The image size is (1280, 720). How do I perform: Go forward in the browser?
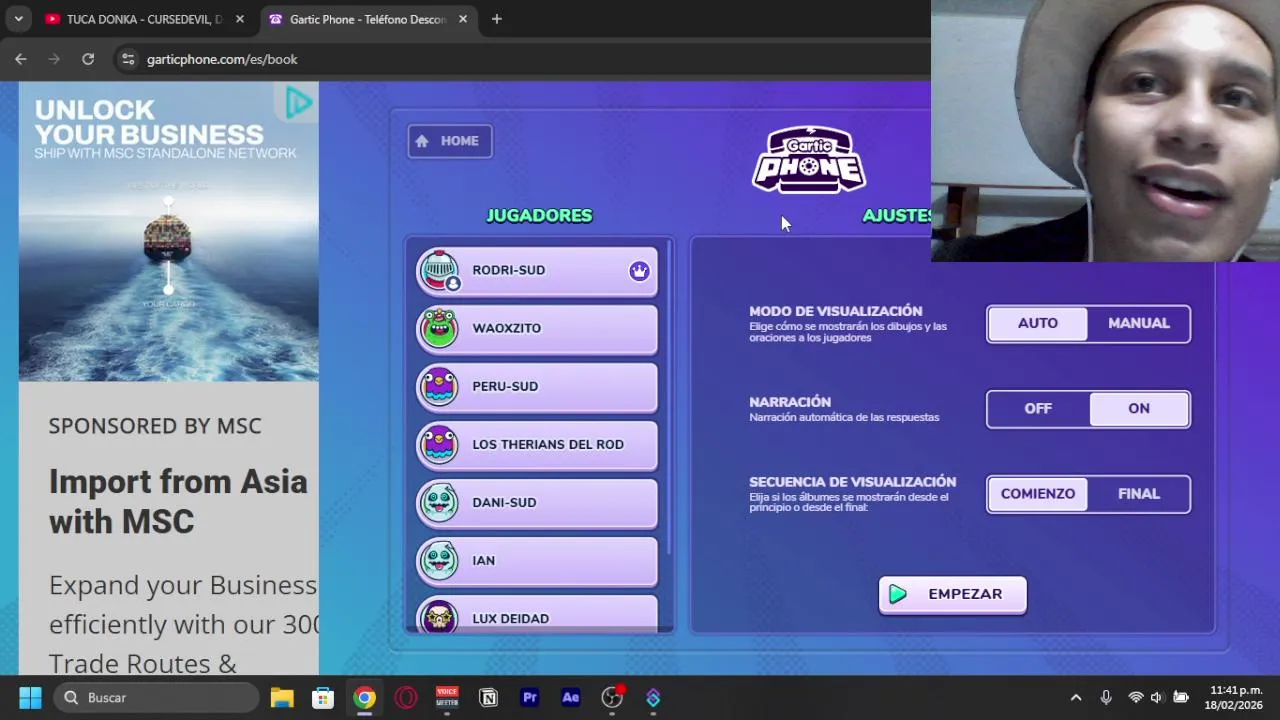tap(54, 59)
